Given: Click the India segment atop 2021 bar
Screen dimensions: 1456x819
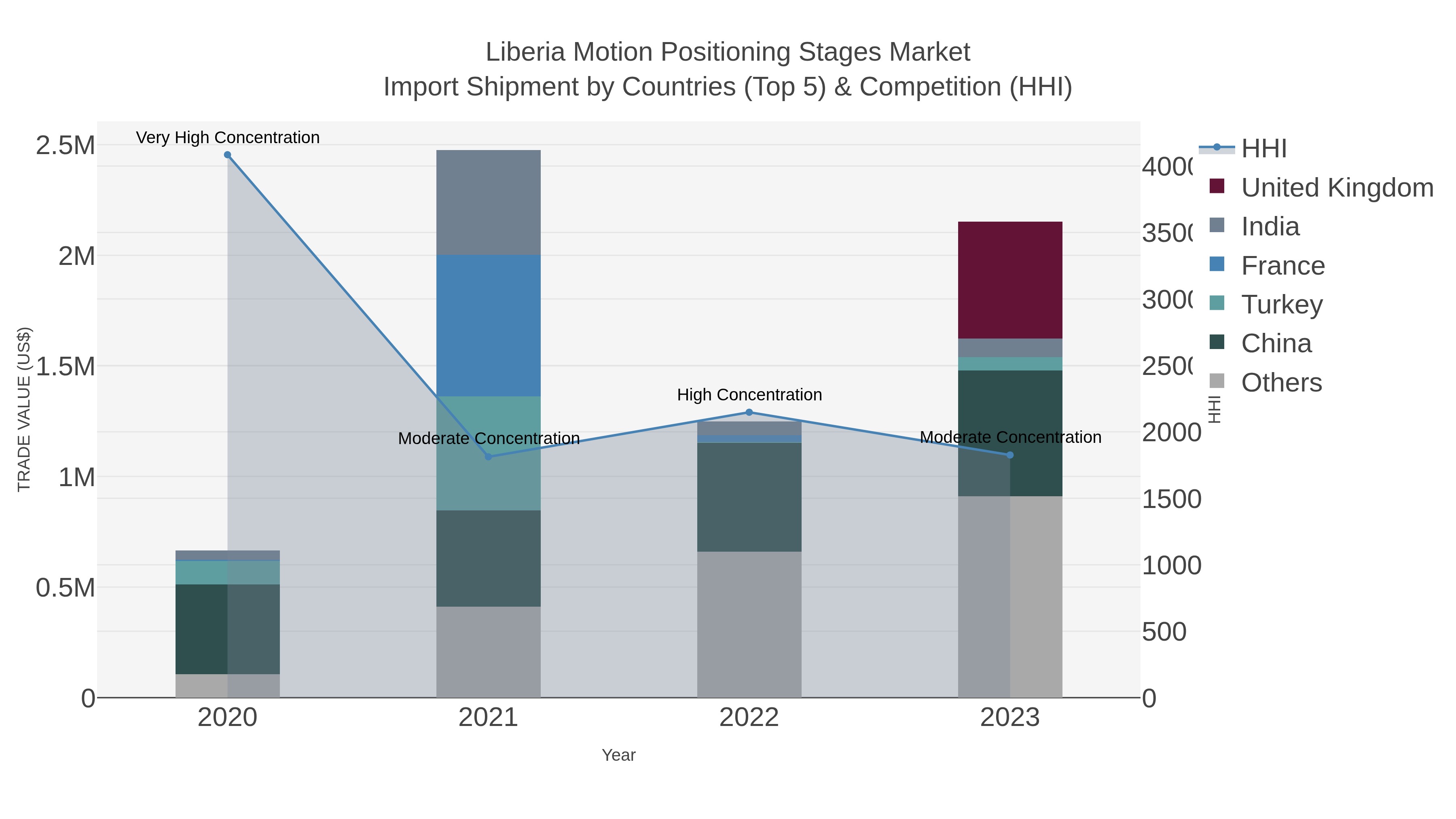Looking at the screenshot, I should 488,202.
